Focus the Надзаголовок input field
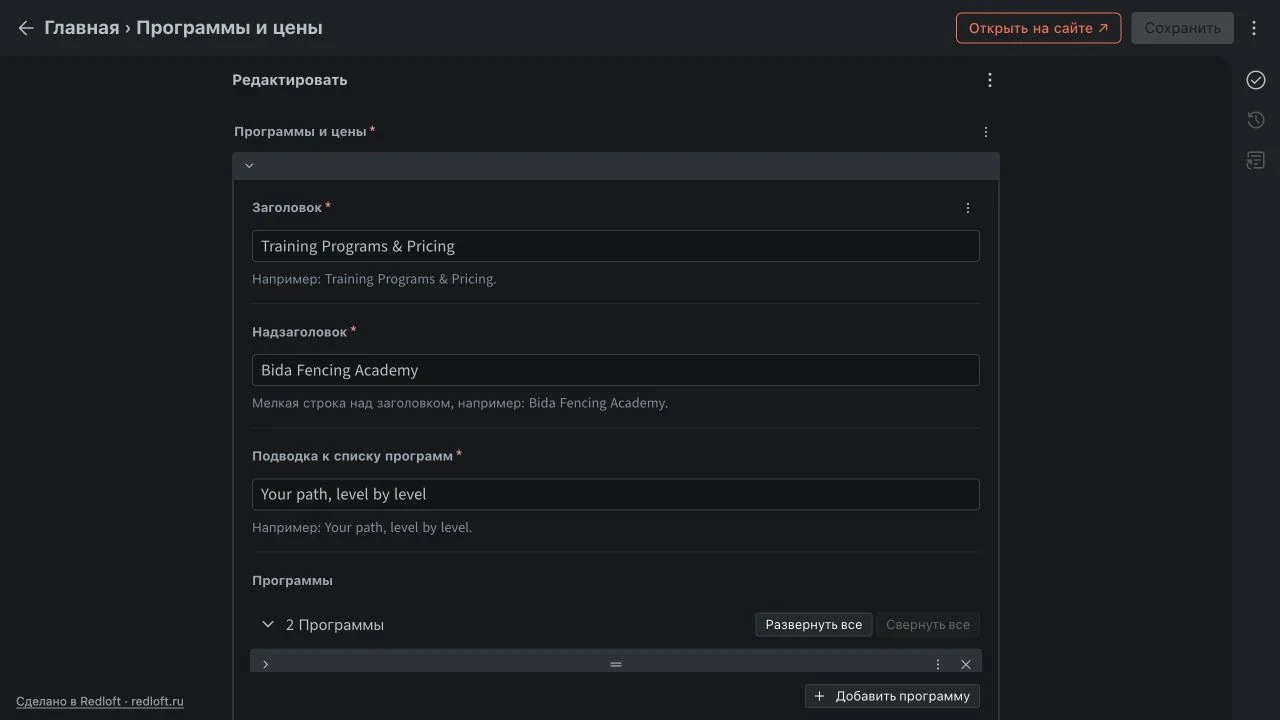 click(616, 370)
